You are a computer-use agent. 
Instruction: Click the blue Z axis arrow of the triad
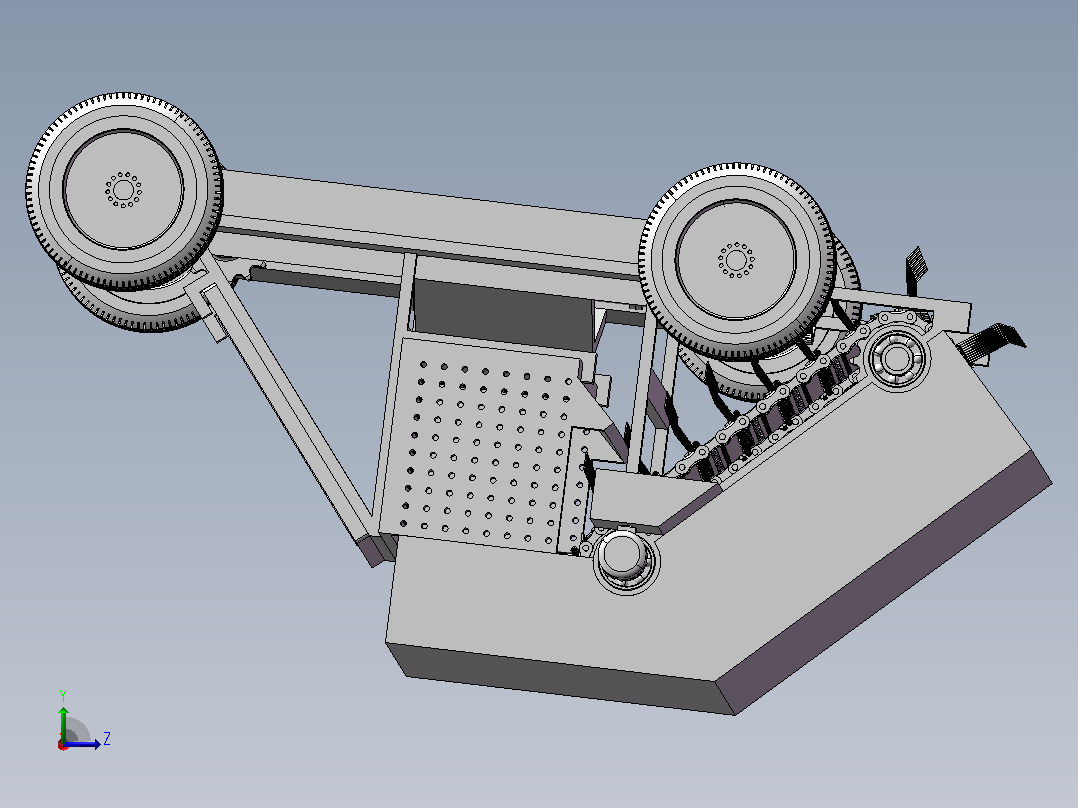point(84,744)
